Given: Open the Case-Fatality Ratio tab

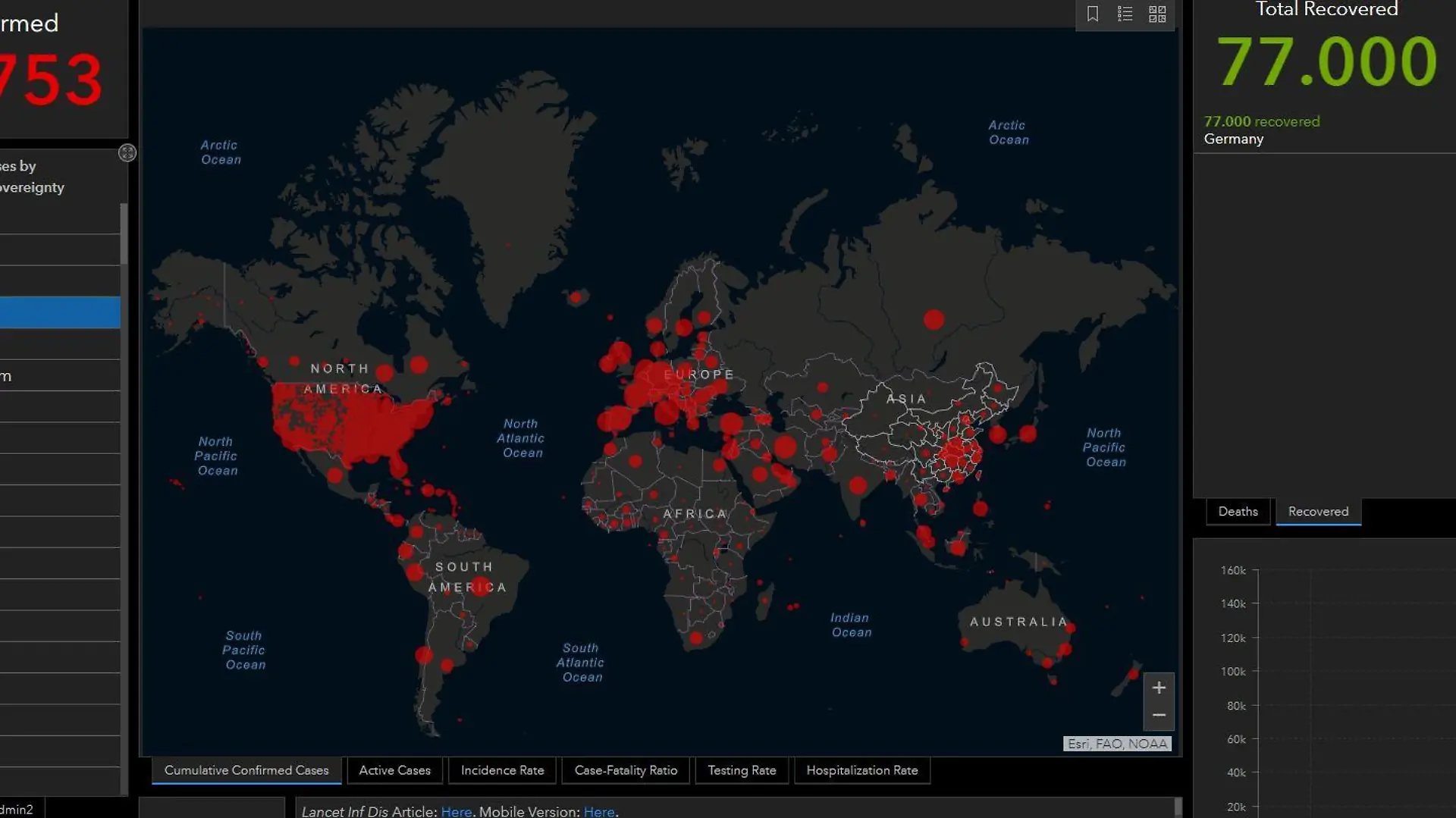Looking at the screenshot, I should click(x=626, y=770).
